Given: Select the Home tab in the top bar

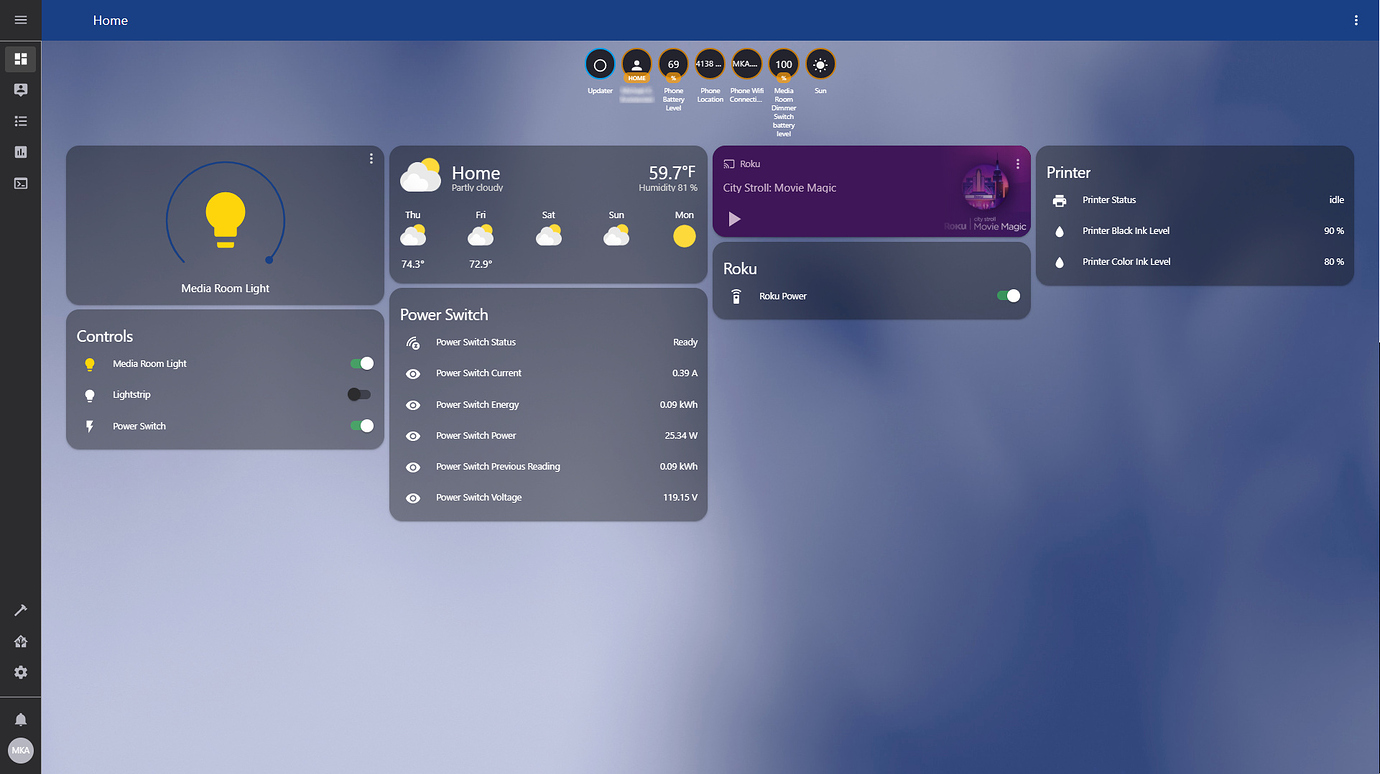Looking at the screenshot, I should [110, 20].
